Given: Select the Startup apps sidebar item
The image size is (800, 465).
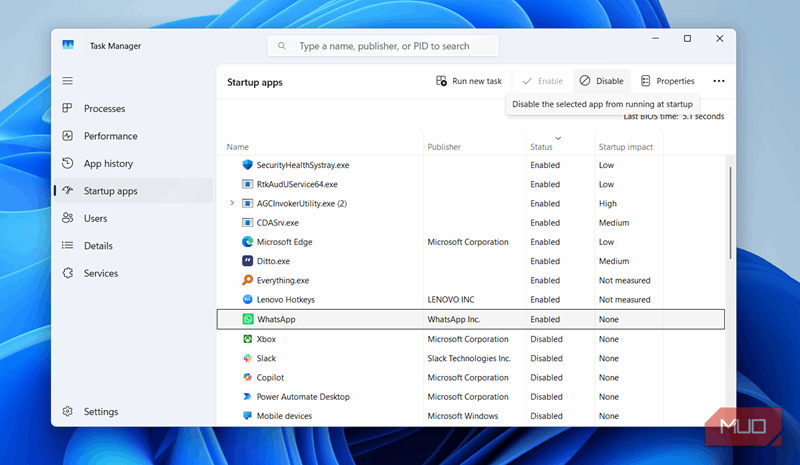Looking at the screenshot, I should [x=110, y=191].
